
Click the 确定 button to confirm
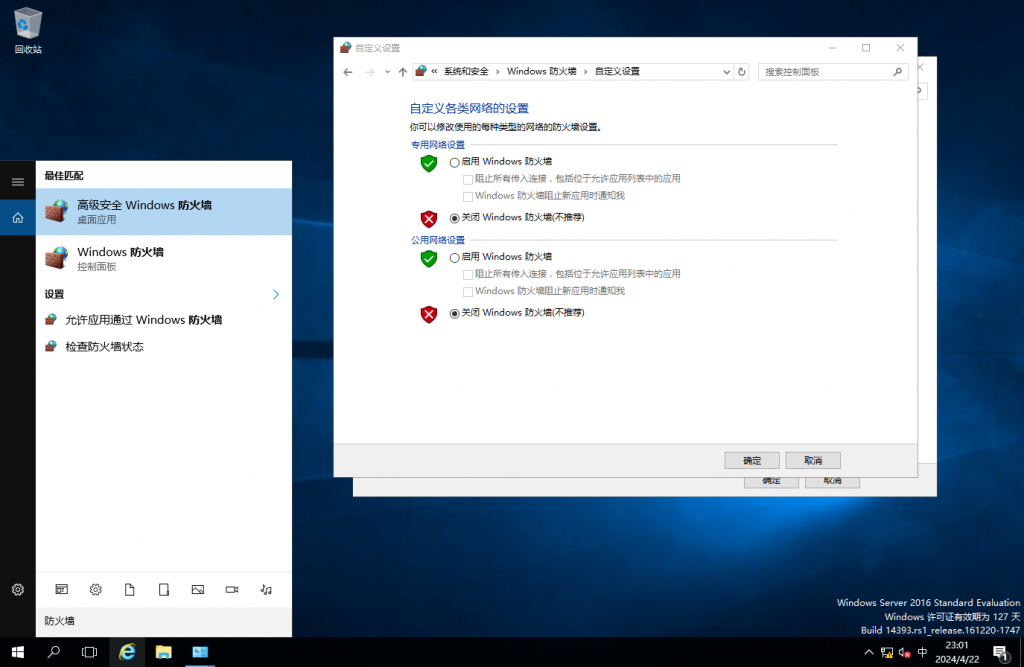click(x=752, y=461)
